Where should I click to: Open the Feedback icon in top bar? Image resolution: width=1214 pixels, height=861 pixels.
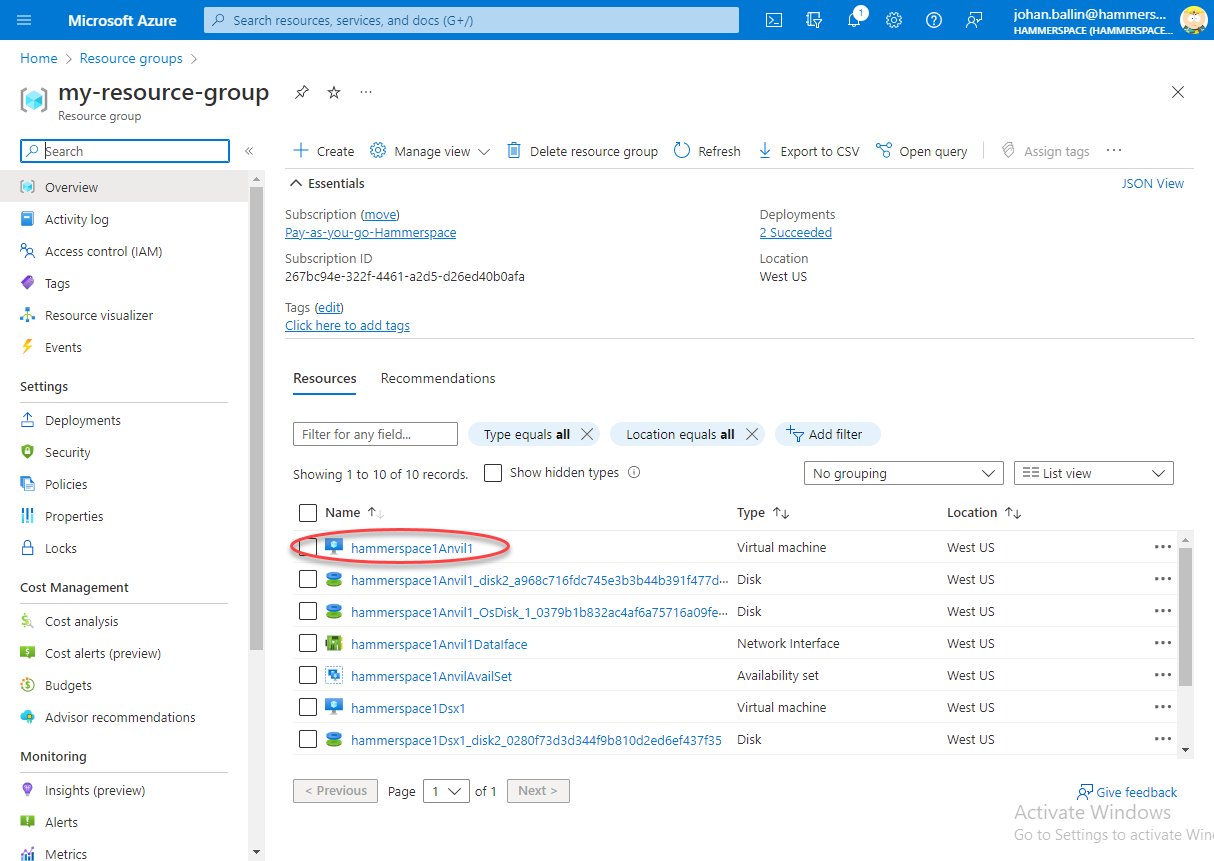(x=974, y=20)
